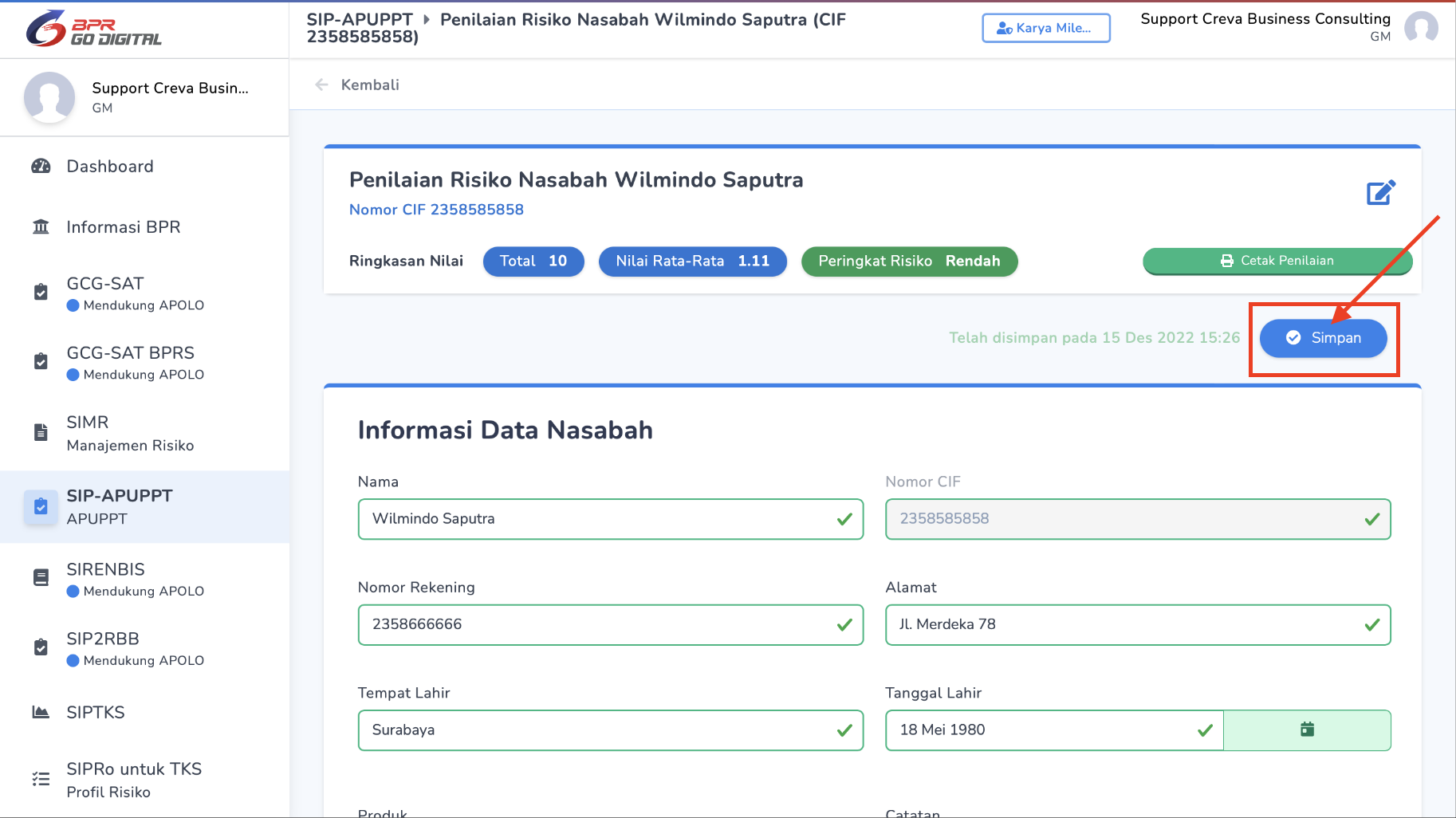
Task: Click the Total 10 badge
Action: [533, 262]
